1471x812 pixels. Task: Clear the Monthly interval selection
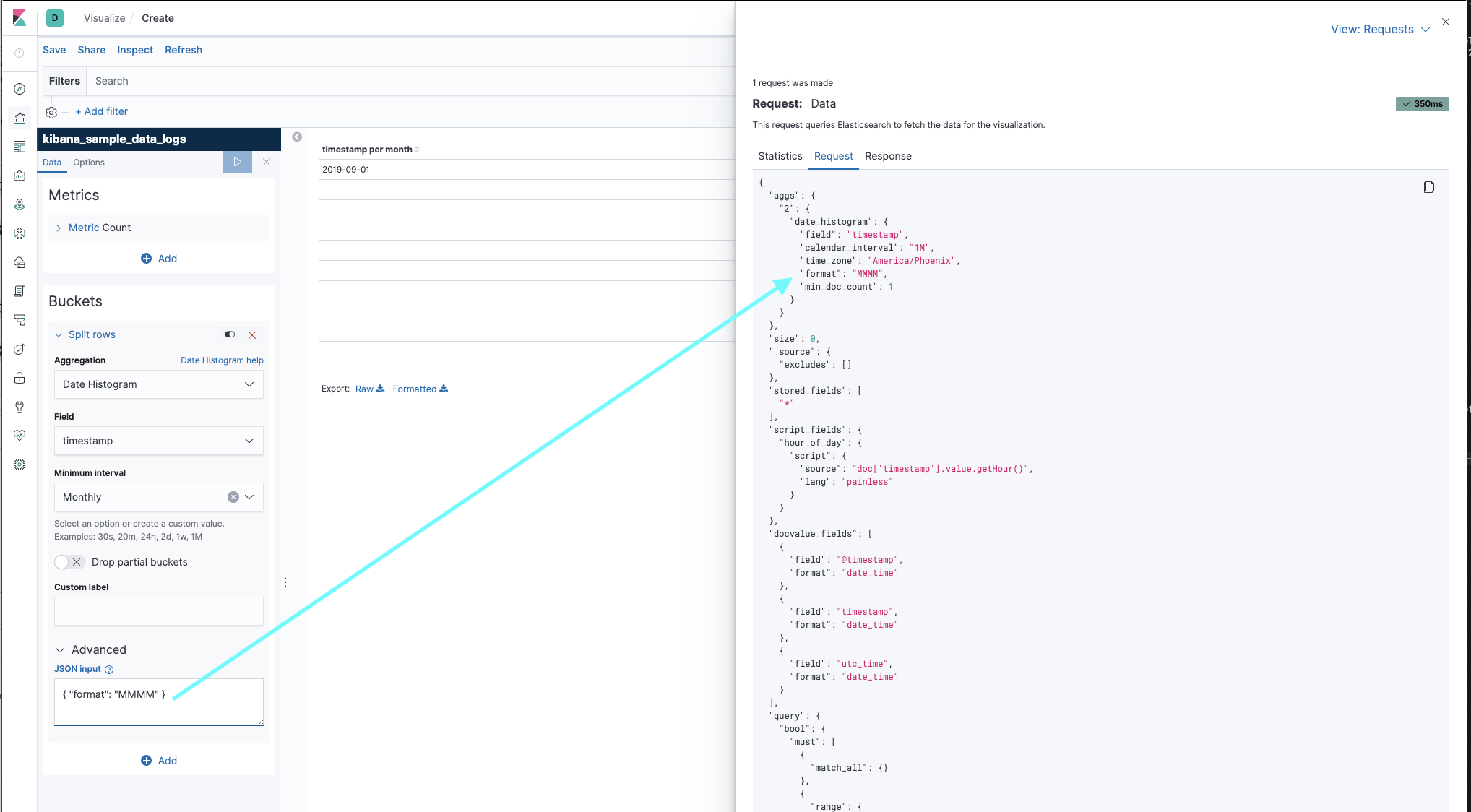point(233,496)
